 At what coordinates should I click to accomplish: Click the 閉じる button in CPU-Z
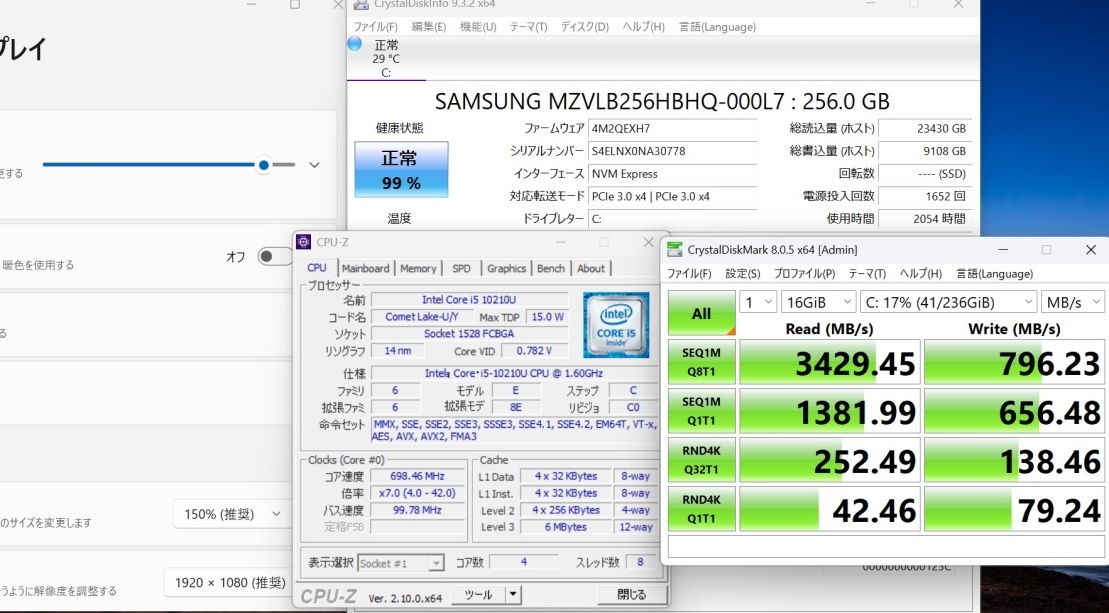pyautogui.click(x=631, y=594)
